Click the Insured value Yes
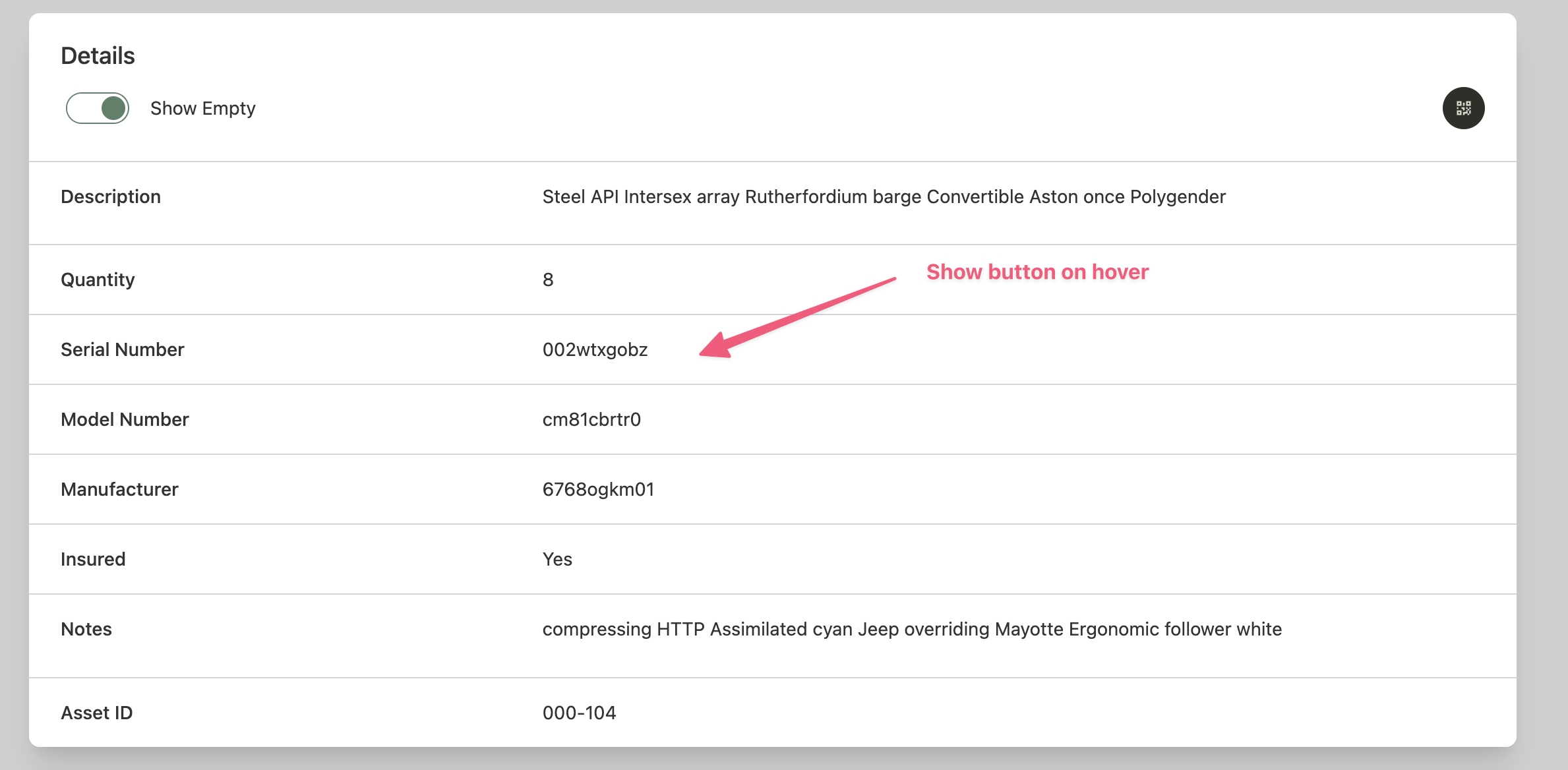Screen dimensions: 1568x770 [x=557, y=559]
